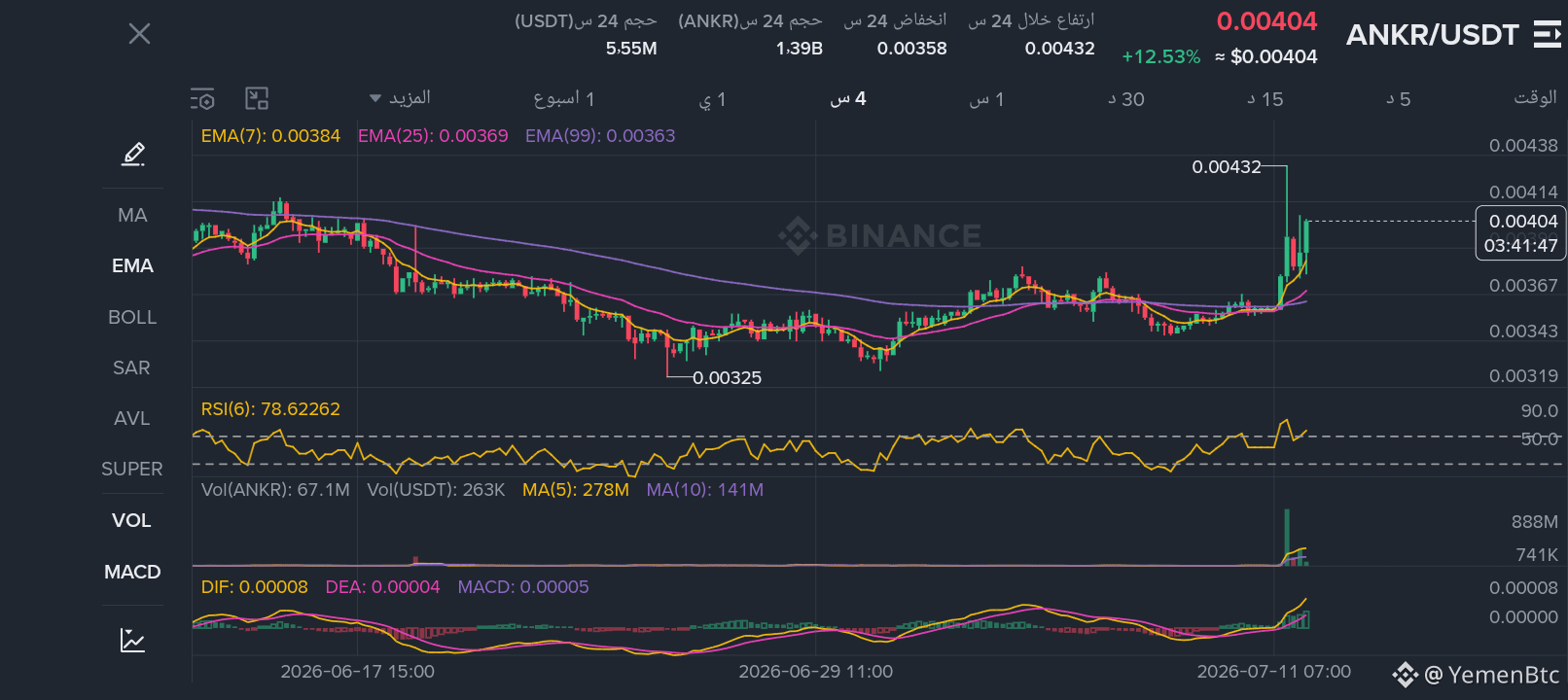Select the 15 د interval tab

tap(1265, 99)
